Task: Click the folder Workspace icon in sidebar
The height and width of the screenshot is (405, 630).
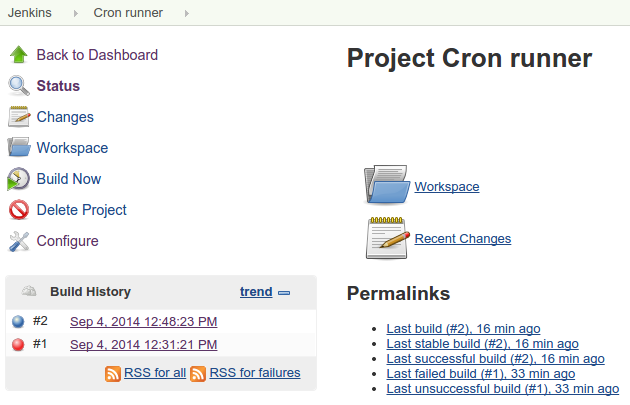Action: click(x=18, y=147)
